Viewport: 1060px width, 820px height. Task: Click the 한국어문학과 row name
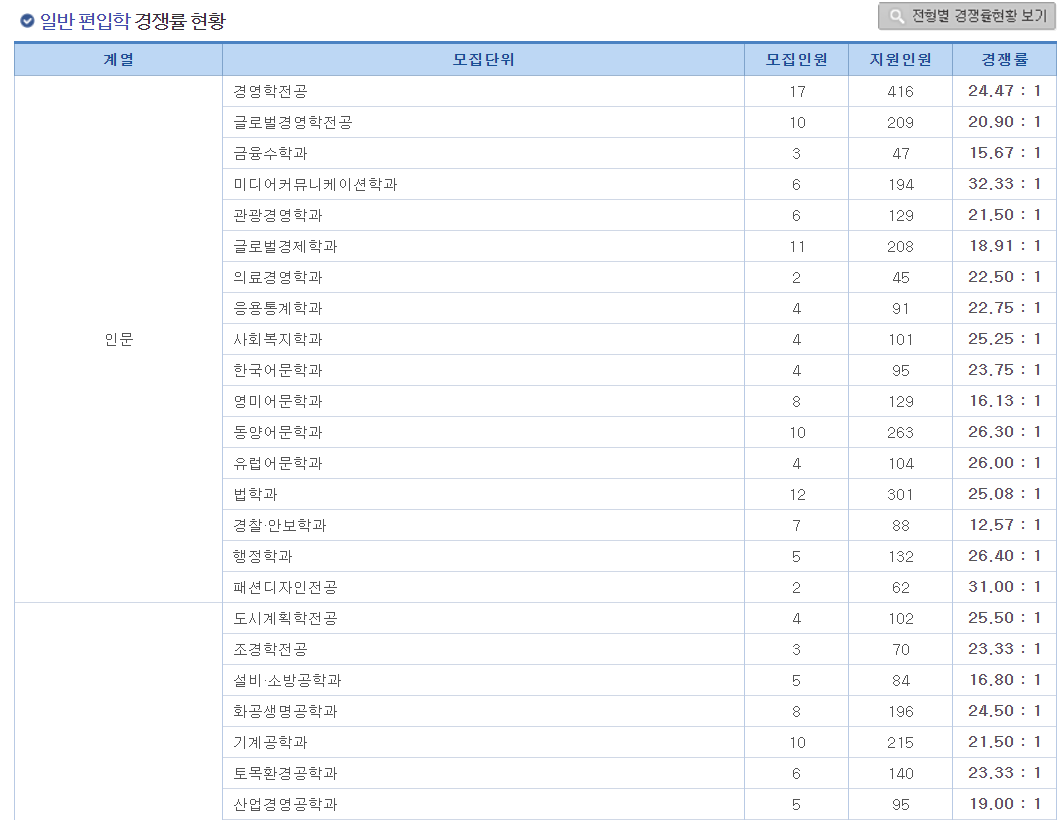pyautogui.click(x=278, y=370)
